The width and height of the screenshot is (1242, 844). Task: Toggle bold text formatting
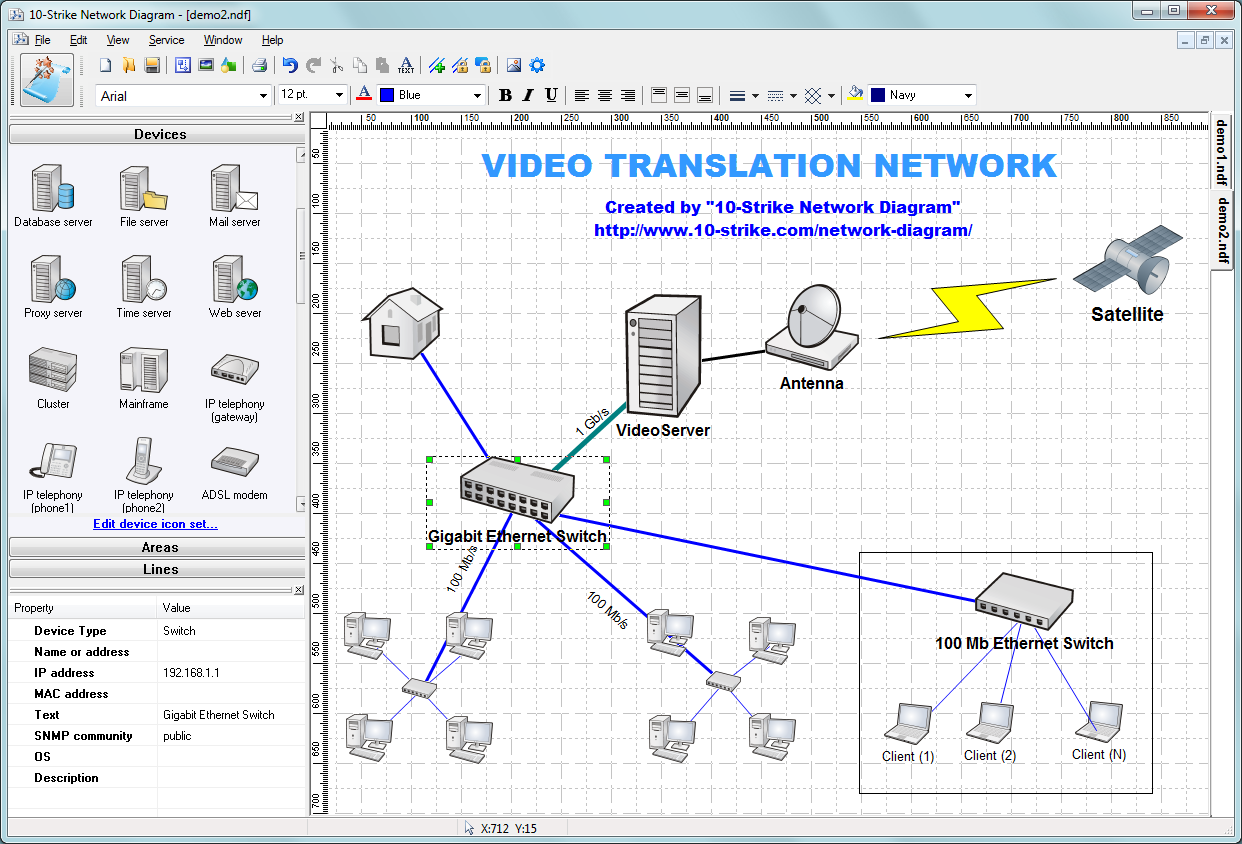[505, 94]
